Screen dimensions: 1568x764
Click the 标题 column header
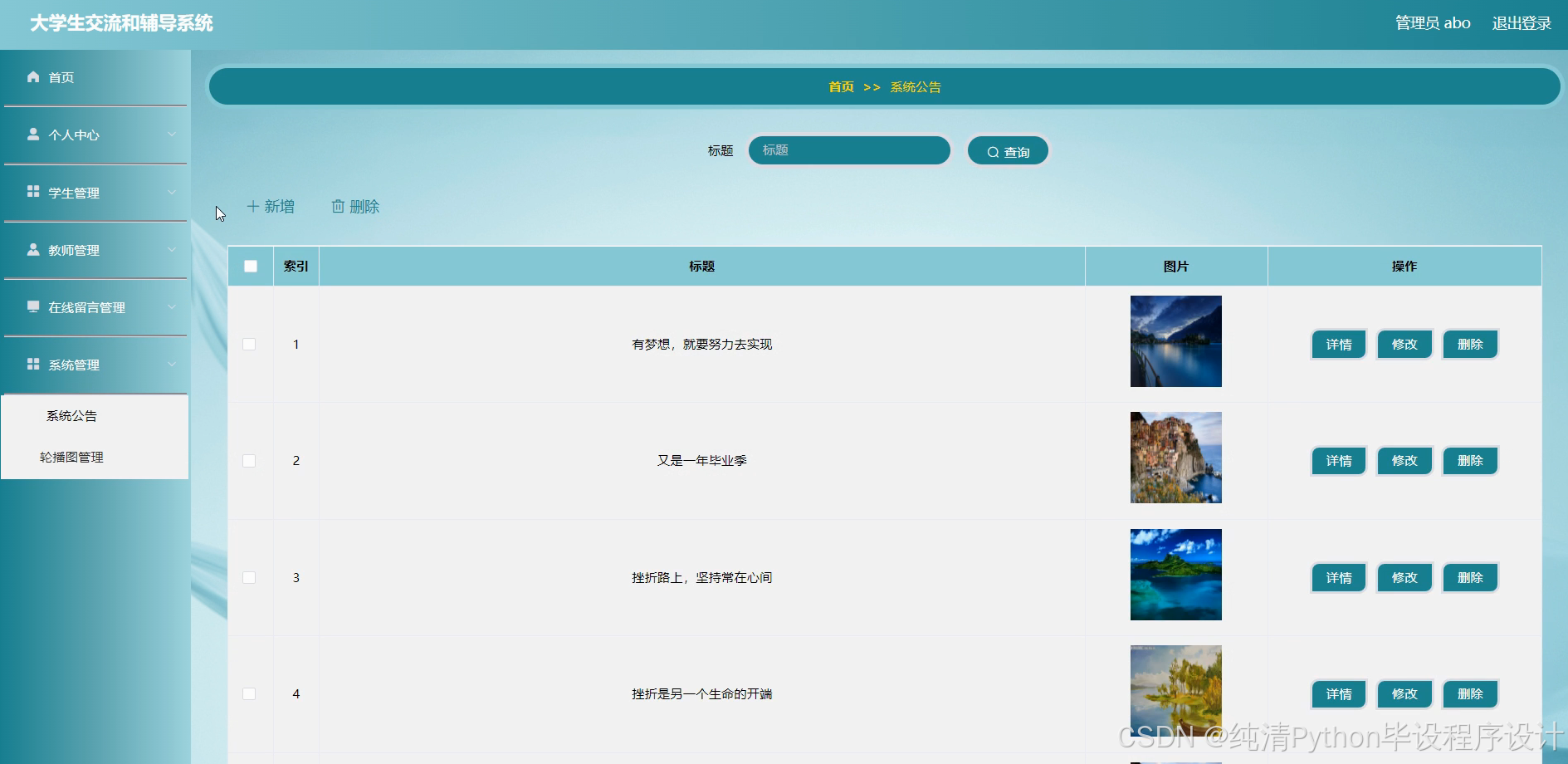pos(702,267)
